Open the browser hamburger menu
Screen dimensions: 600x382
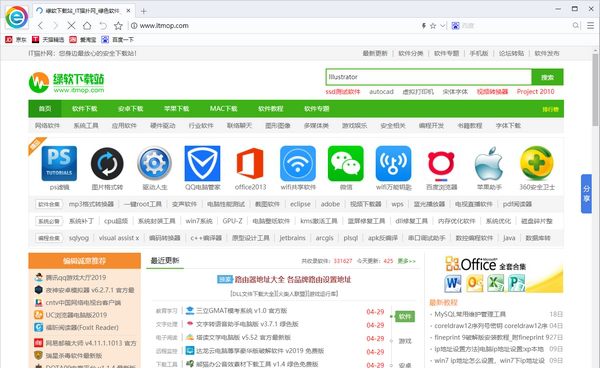tap(590, 26)
